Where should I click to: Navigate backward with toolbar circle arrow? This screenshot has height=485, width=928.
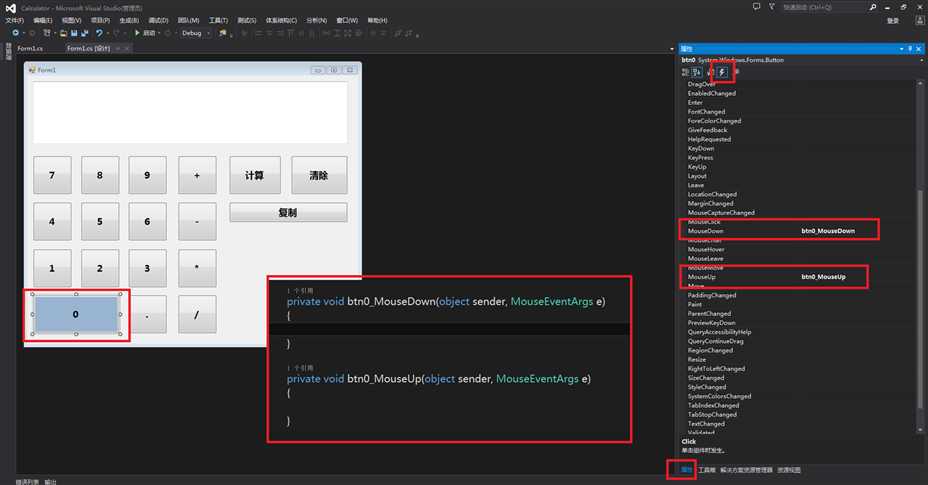15,33
